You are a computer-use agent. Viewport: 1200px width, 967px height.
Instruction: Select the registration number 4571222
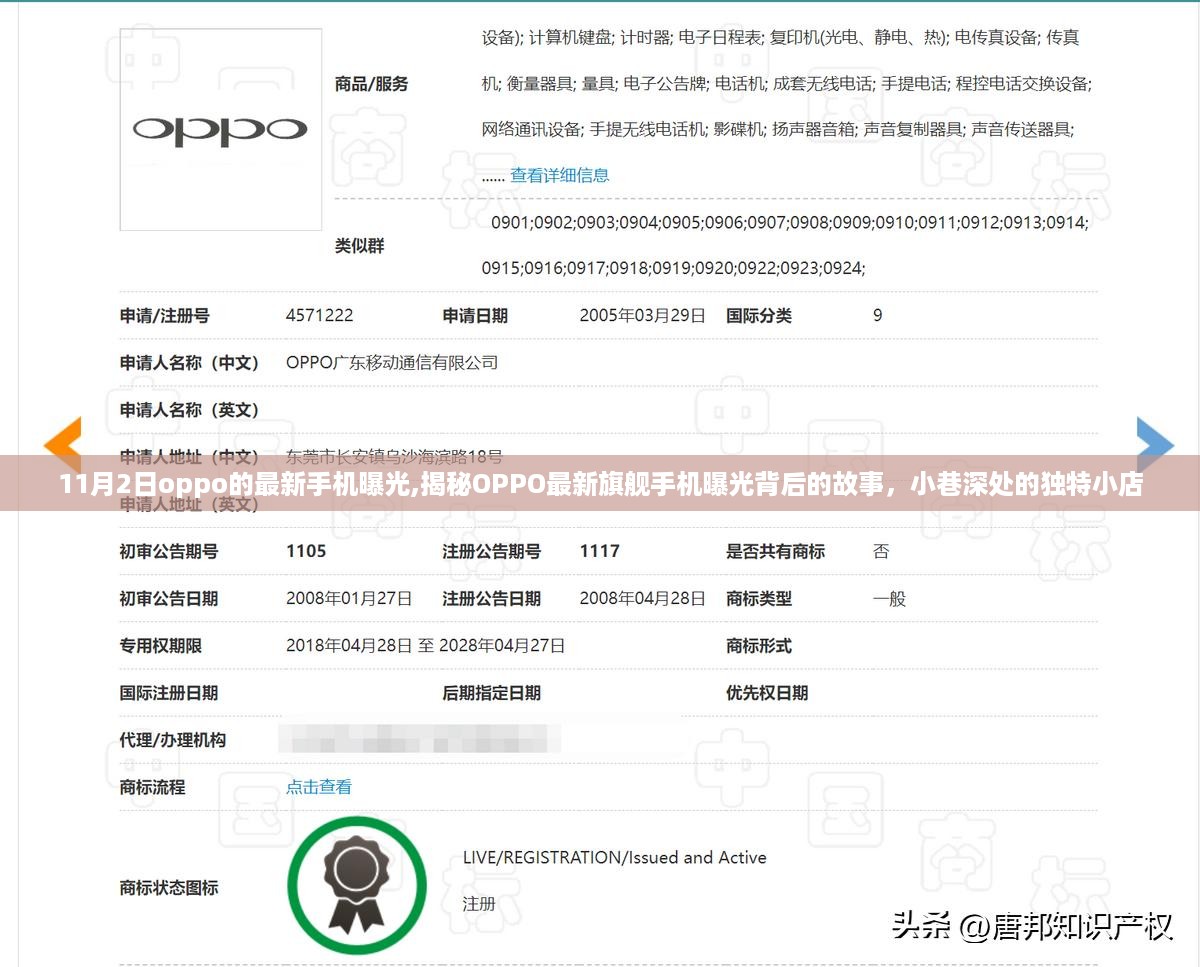319,315
